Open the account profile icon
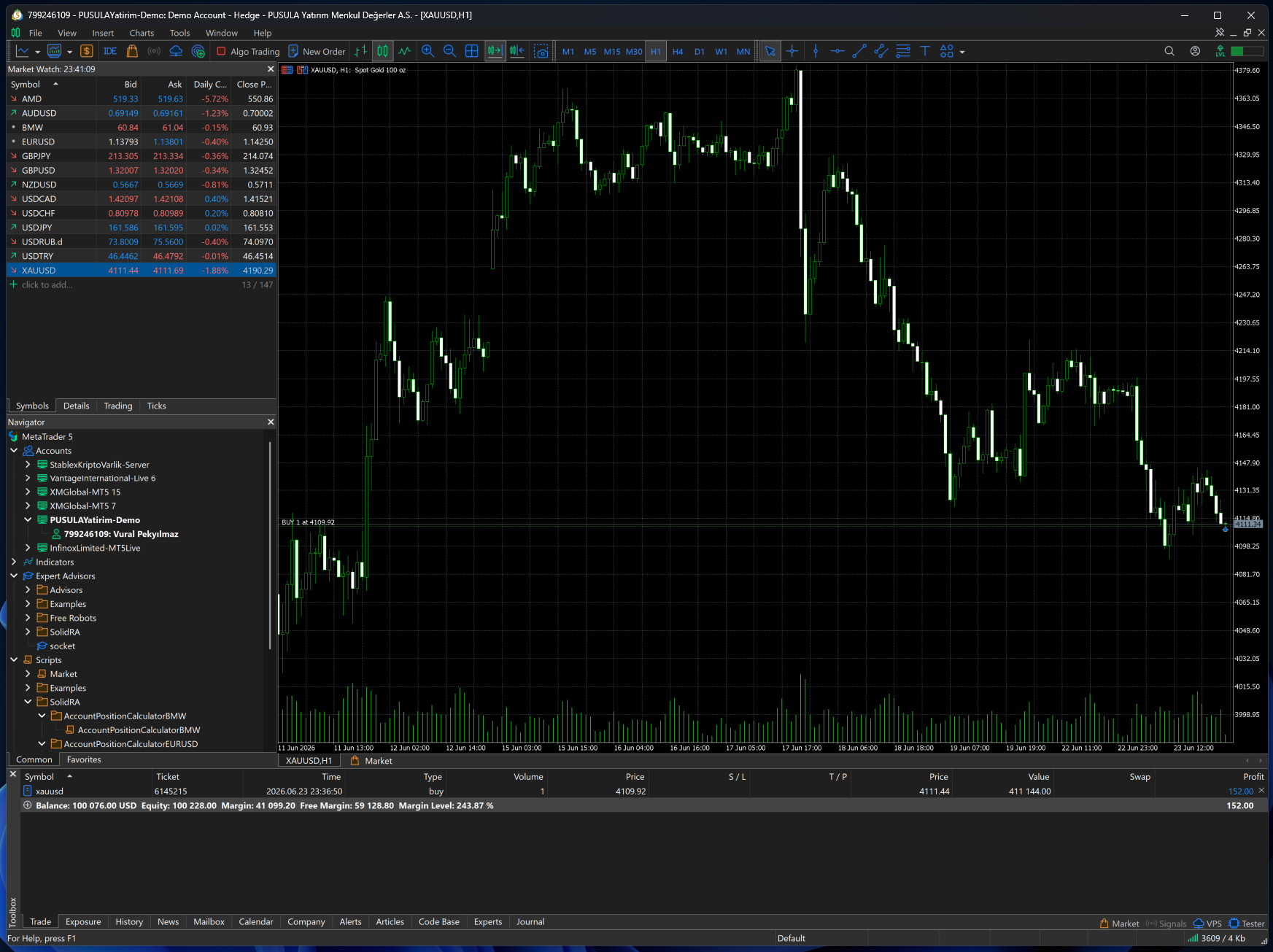1273x952 pixels. coord(1195,51)
